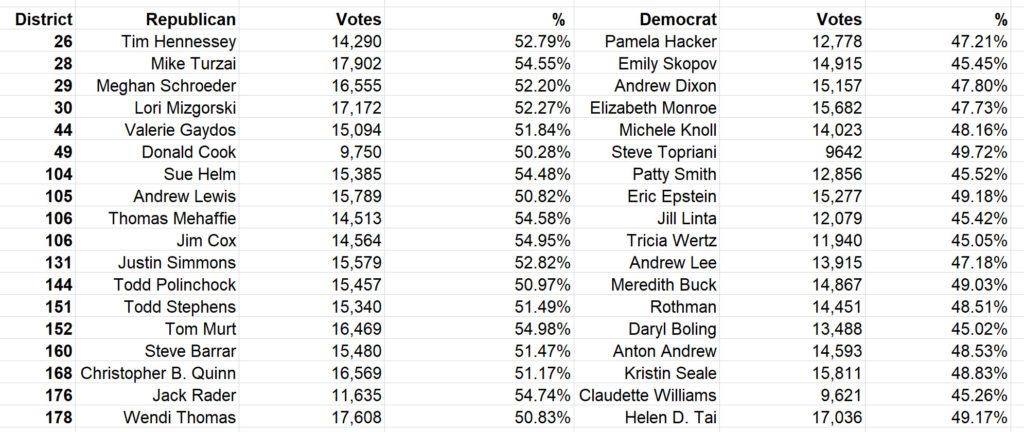Click the Rothman name cell
The image size is (1024, 432).
pyautogui.click(x=647, y=307)
